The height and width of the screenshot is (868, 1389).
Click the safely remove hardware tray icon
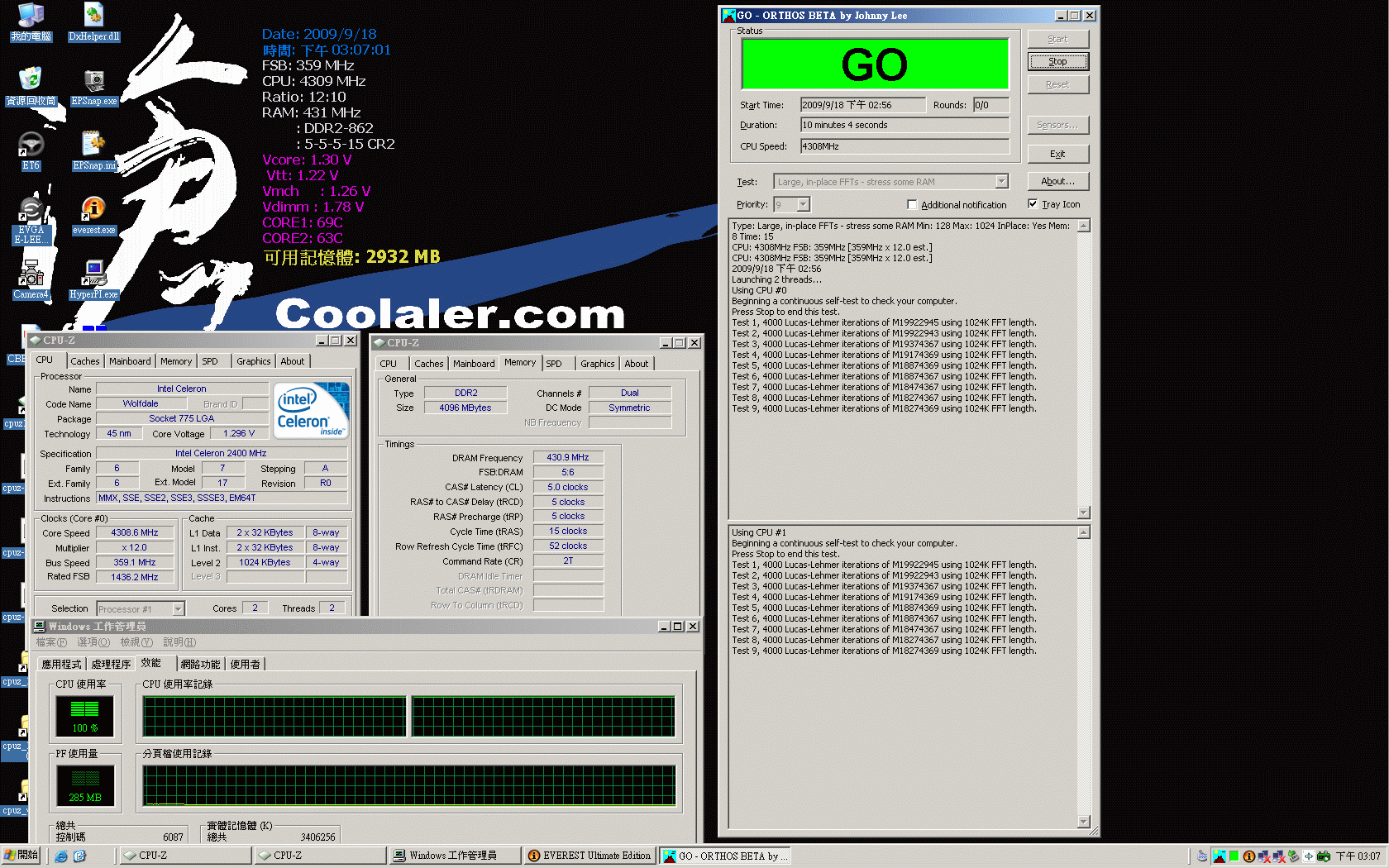pyautogui.click(x=1294, y=856)
